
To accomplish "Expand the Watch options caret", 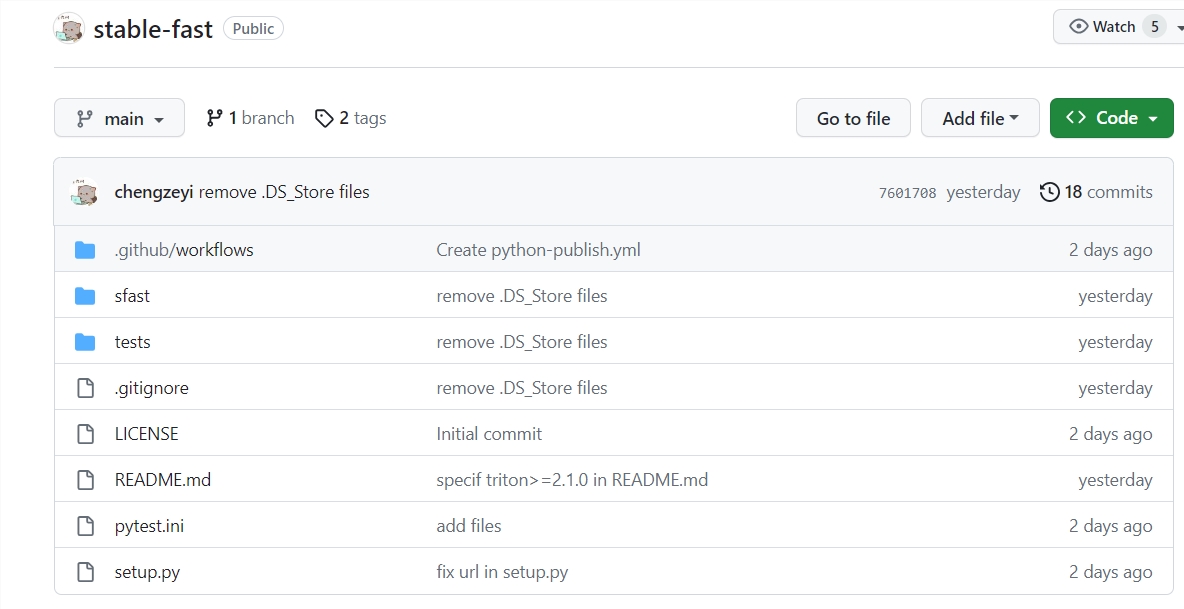I will click(1179, 27).
